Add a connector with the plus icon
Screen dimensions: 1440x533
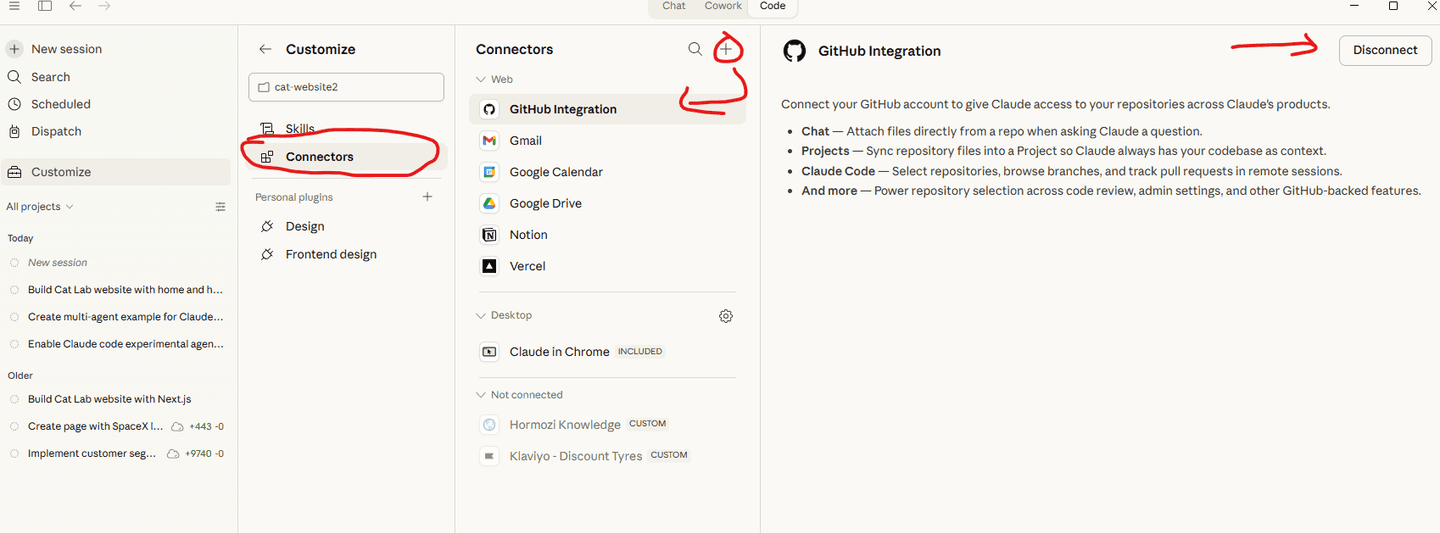click(x=727, y=49)
